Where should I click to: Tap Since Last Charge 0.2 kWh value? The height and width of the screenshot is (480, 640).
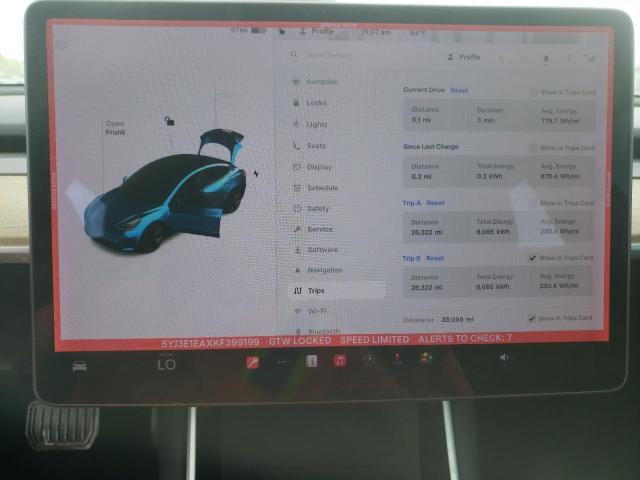[489, 176]
